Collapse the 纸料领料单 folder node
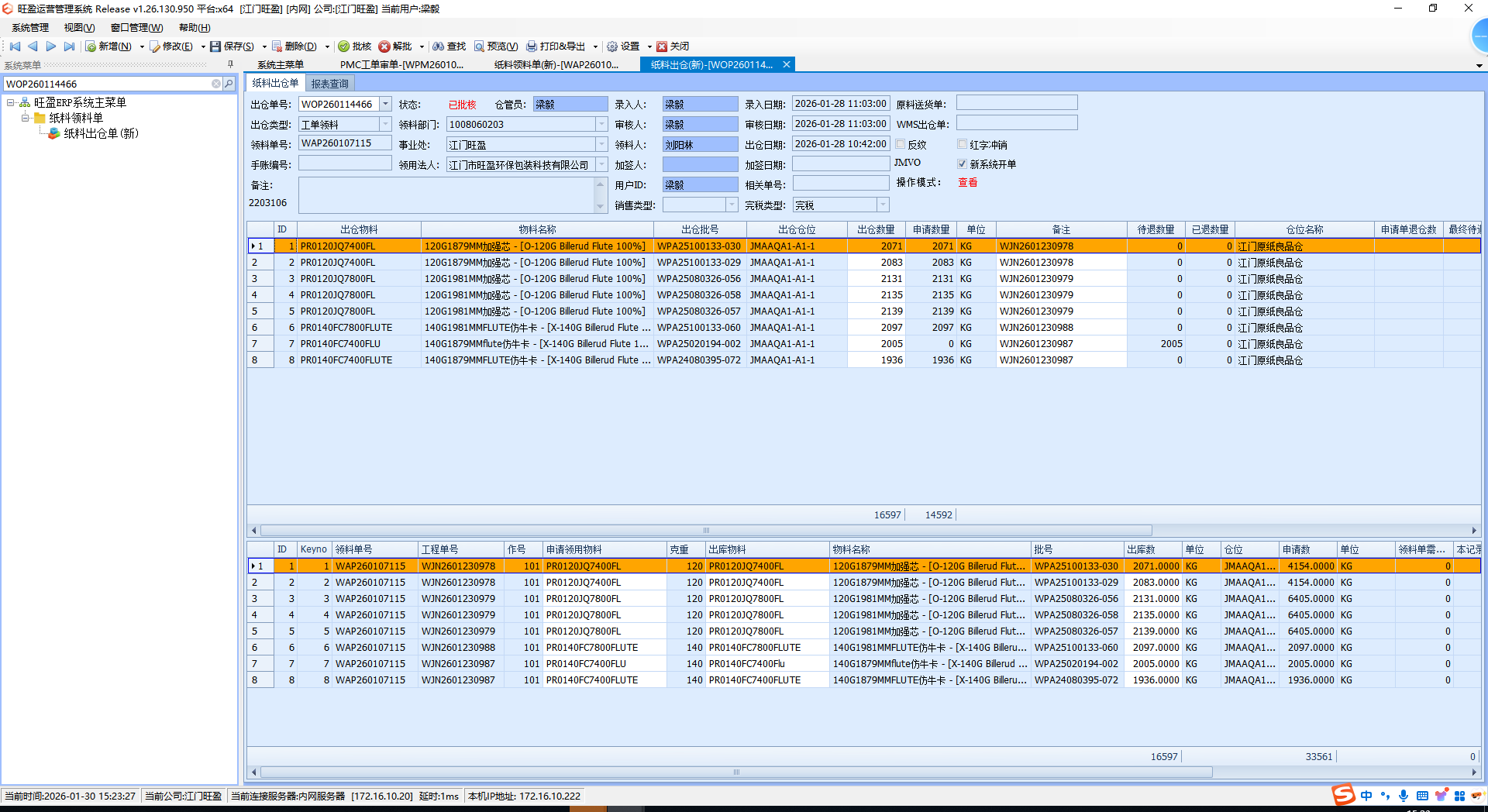Screen dimensions: 1488x812 click(x=26, y=118)
